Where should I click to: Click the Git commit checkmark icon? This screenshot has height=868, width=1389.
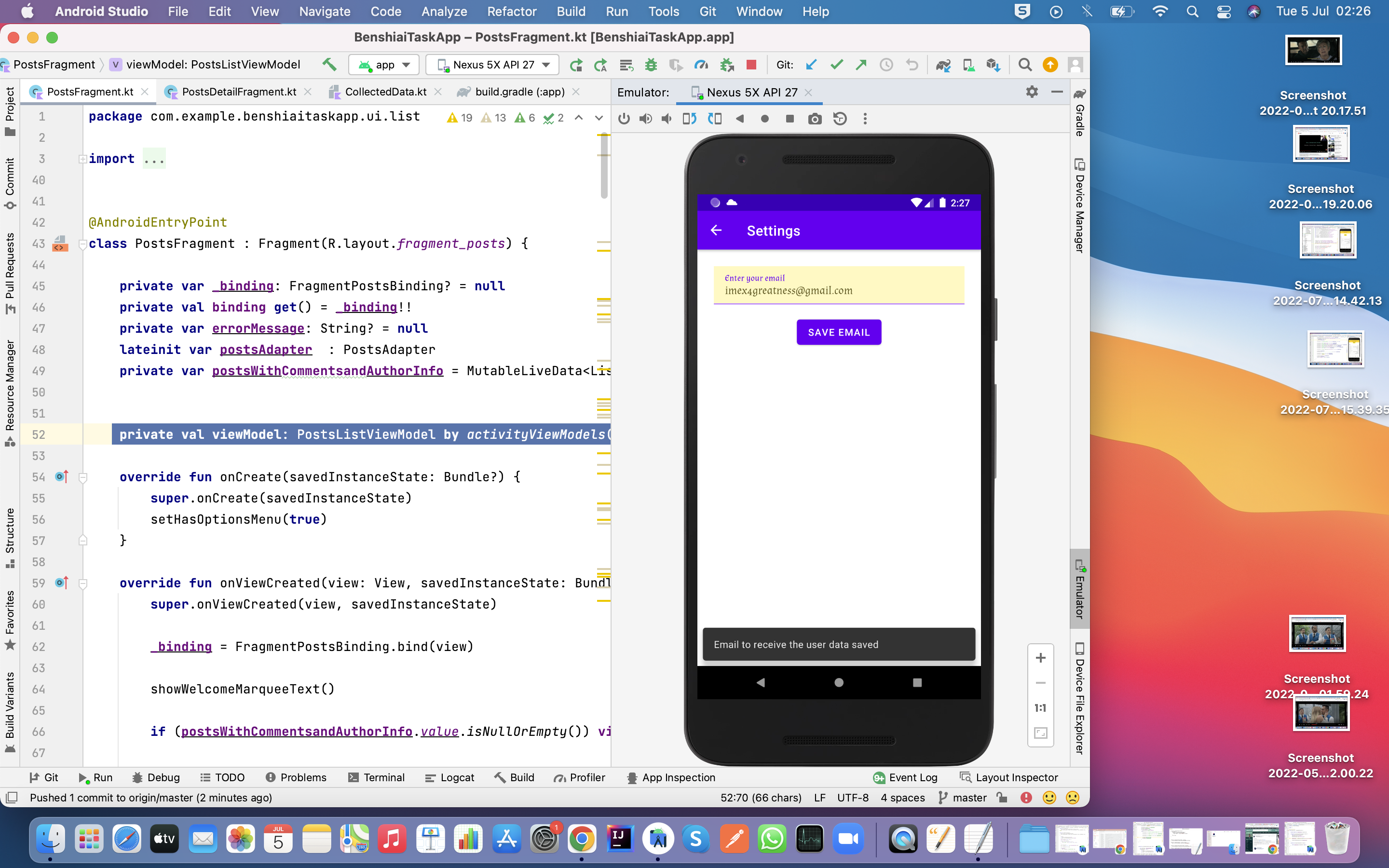click(x=836, y=65)
